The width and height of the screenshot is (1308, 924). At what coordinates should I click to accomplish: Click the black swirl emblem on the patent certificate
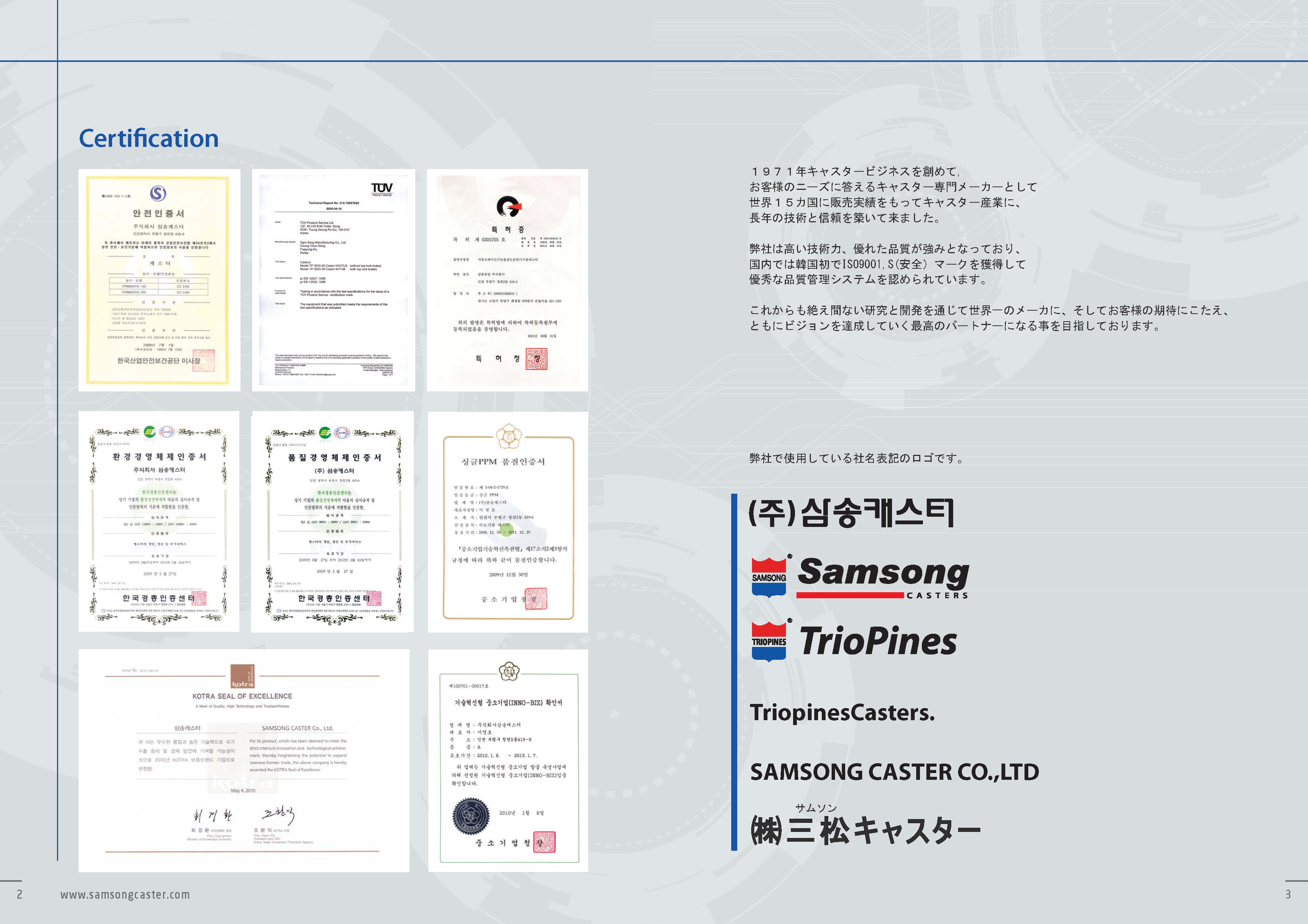tap(508, 206)
